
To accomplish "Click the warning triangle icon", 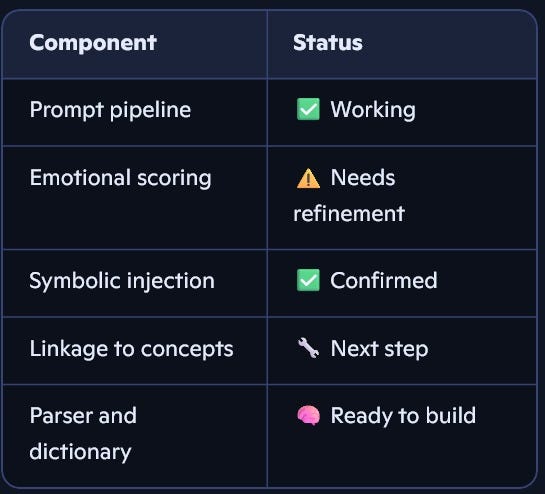I will tap(308, 178).
